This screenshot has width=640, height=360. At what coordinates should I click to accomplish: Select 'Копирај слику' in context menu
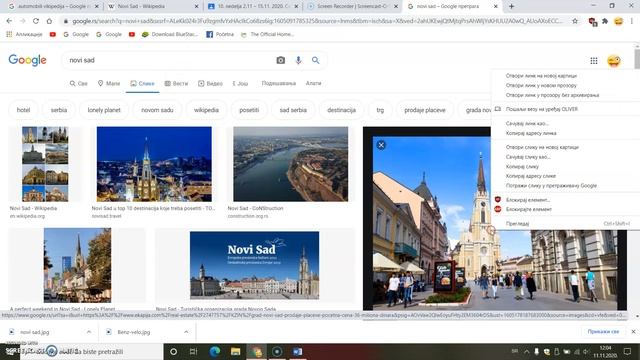point(566,167)
